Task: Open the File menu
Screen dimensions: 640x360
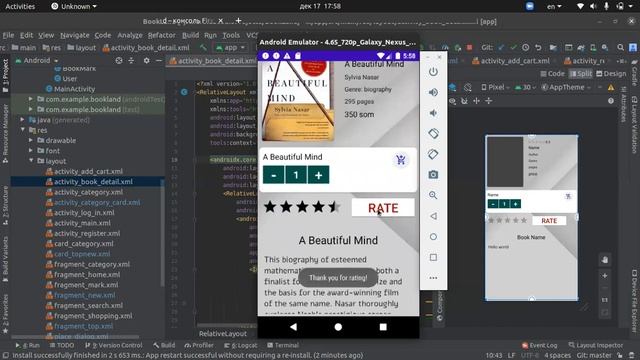Action: click(x=8, y=35)
